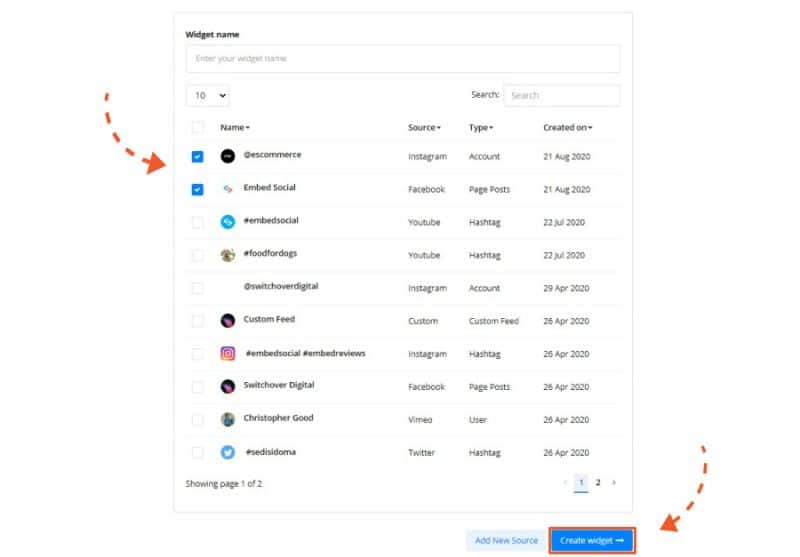Click the 29 Apr 2020 date cell

click(x=566, y=288)
